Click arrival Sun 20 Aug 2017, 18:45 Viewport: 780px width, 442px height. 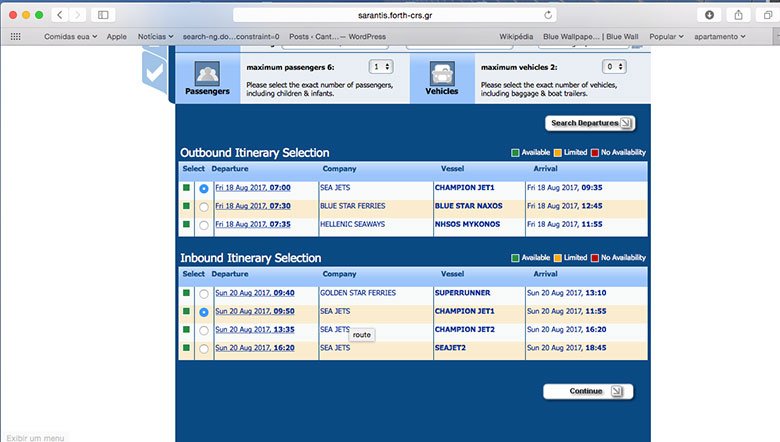coord(567,348)
